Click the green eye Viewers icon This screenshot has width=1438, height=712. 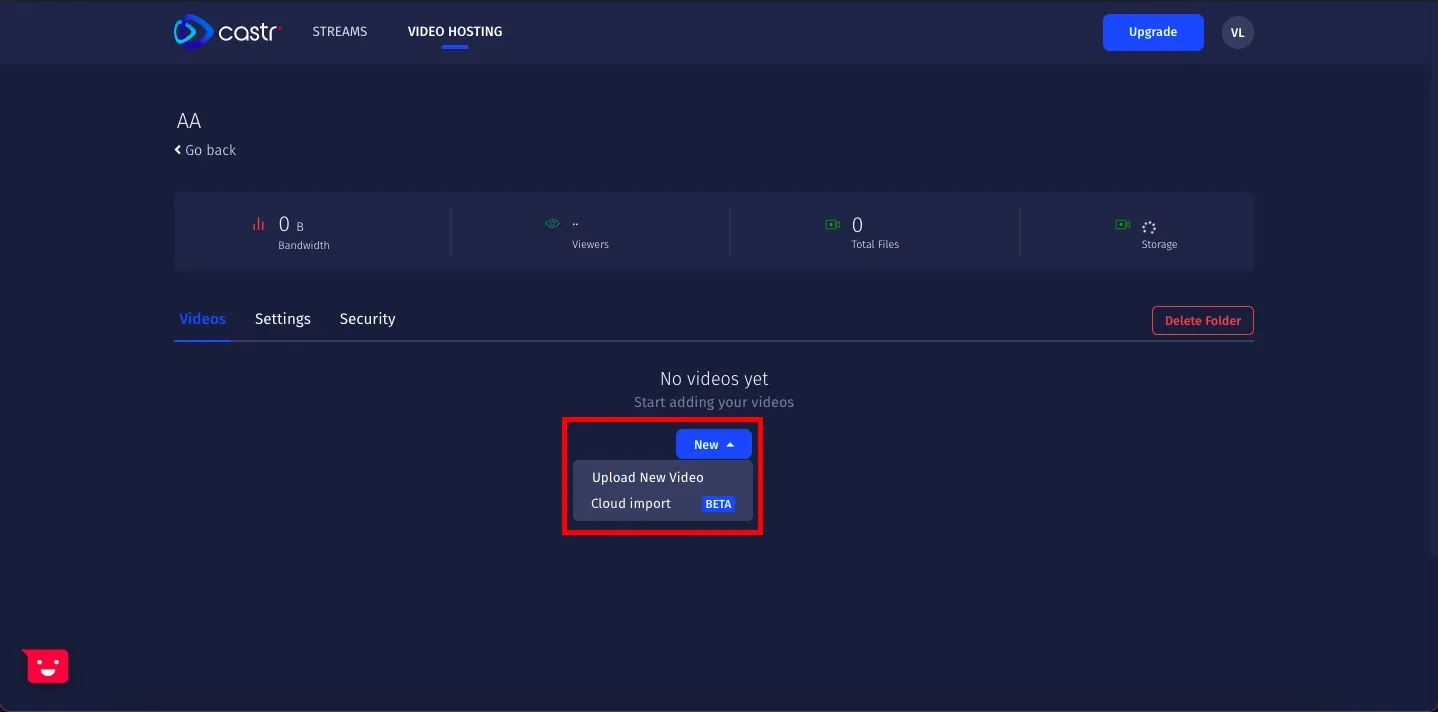[x=552, y=224]
